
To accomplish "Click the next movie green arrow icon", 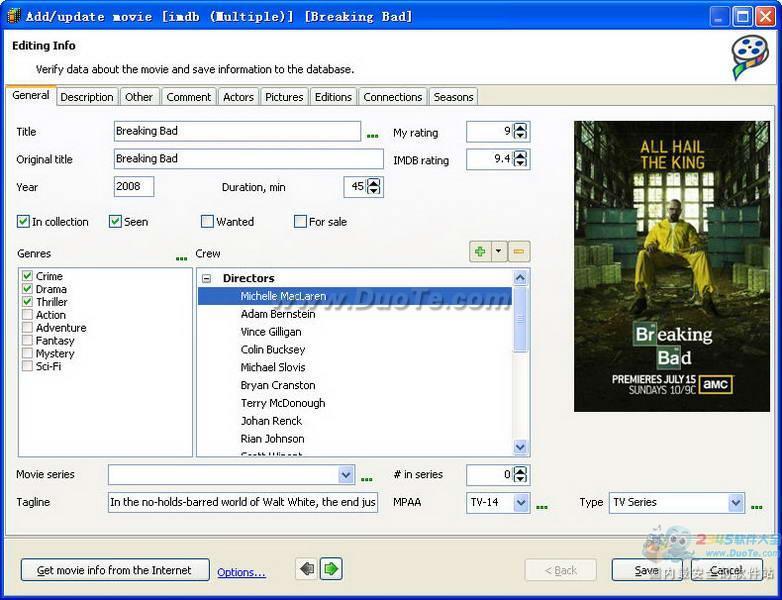I will point(331,569).
